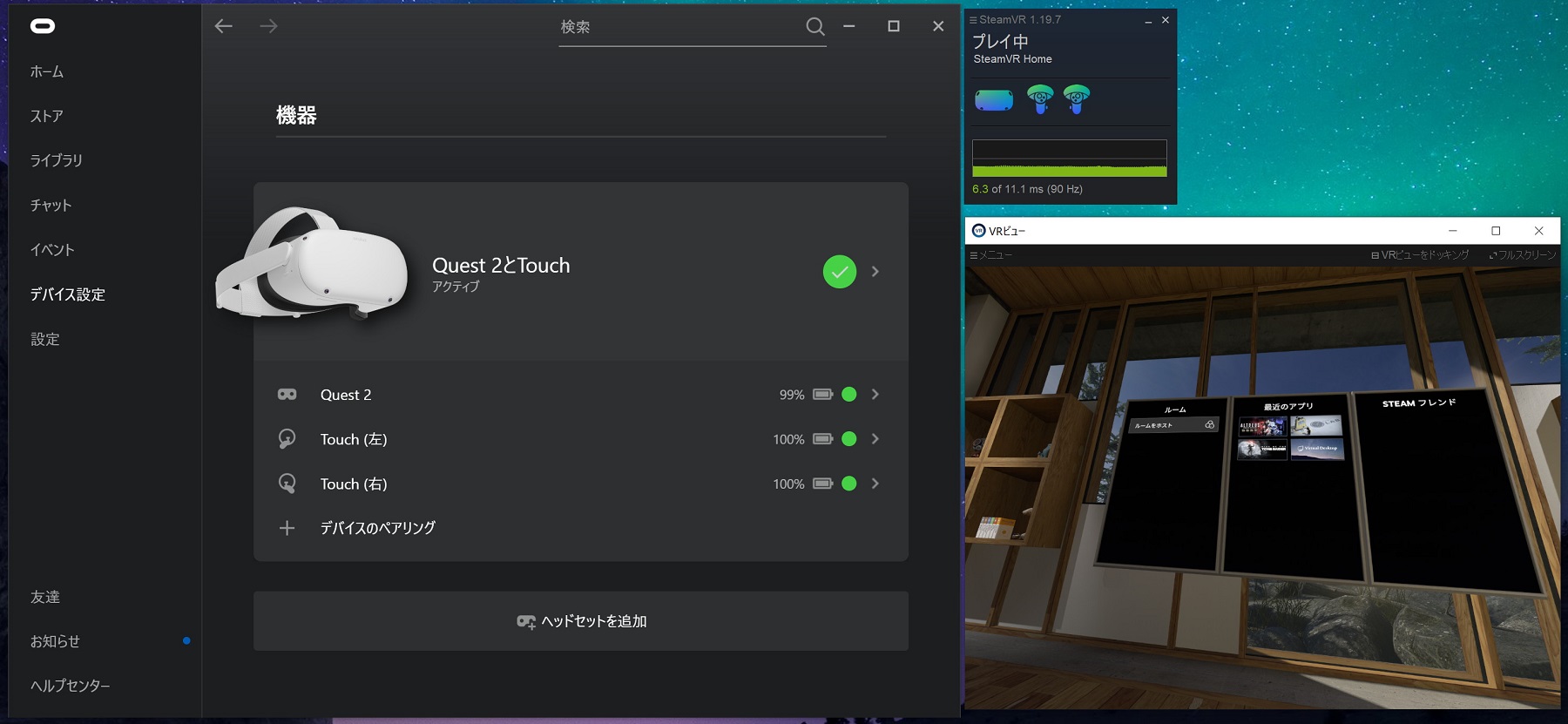Click the Touch (右) green status dot
1568x724 pixels.
pyautogui.click(x=849, y=484)
